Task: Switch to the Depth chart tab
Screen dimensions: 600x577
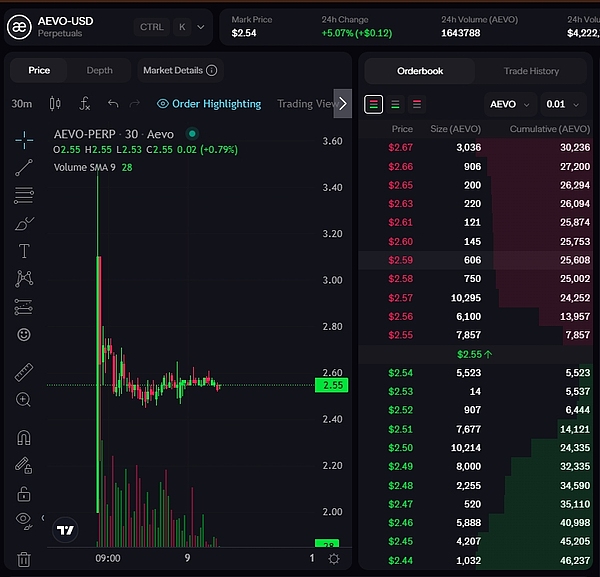Action: 99,70
